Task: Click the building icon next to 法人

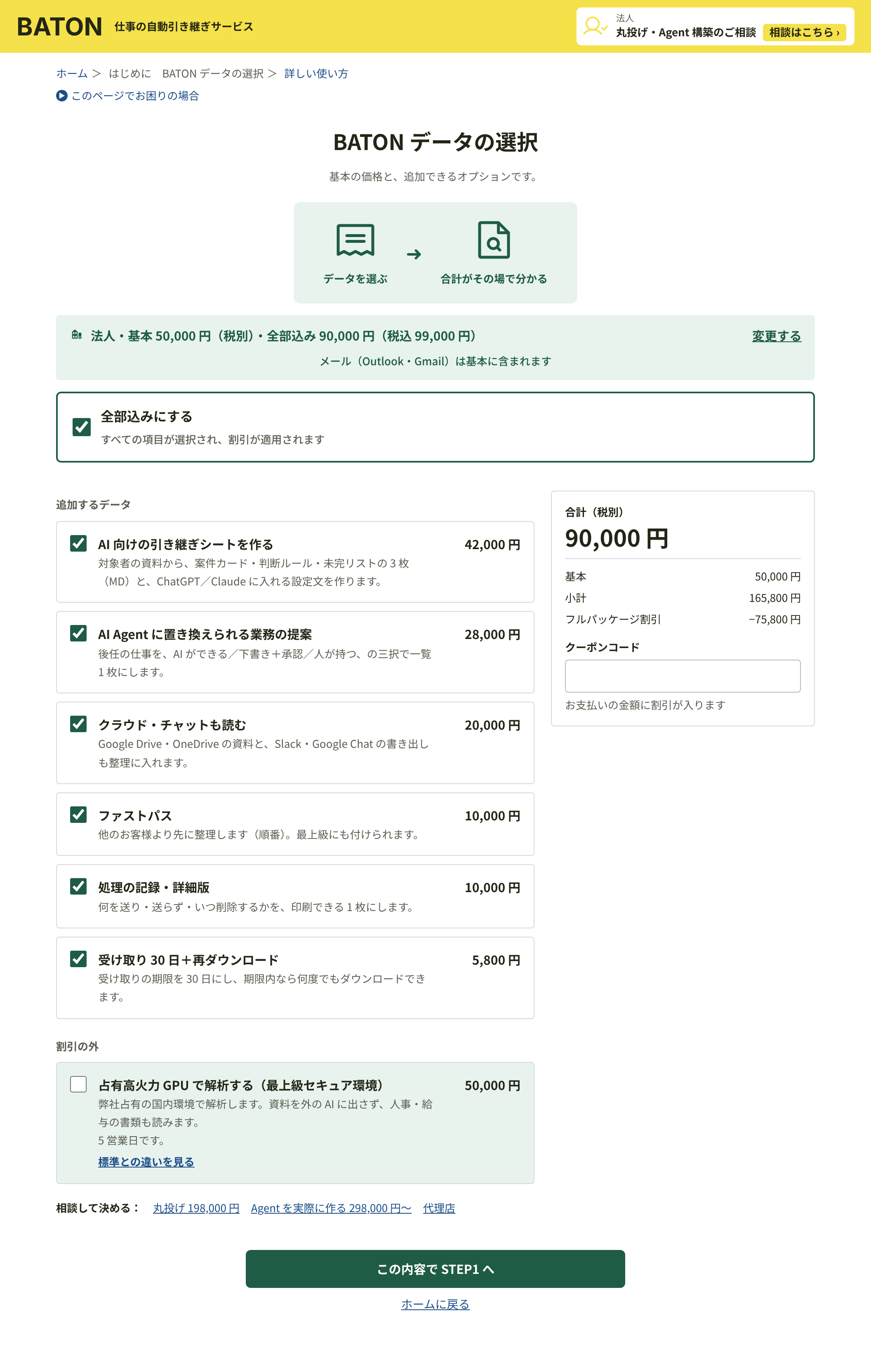Action: click(77, 335)
